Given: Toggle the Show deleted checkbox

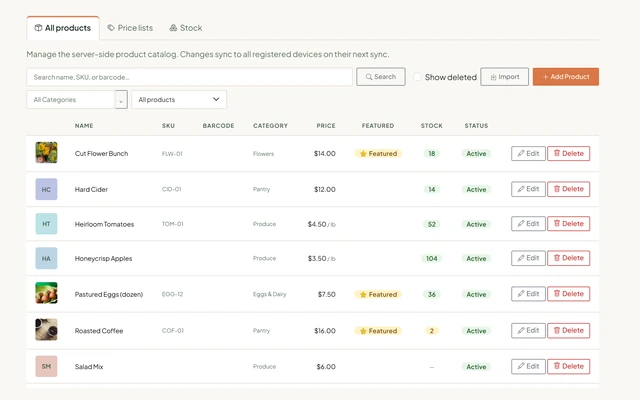Looking at the screenshot, I should pos(417,77).
